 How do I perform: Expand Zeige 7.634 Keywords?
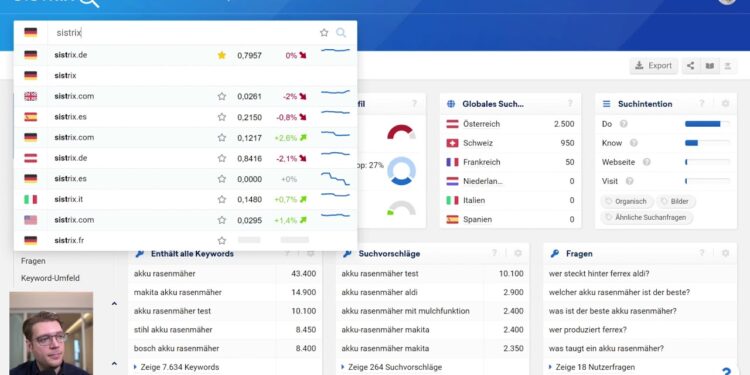(176, 367)
